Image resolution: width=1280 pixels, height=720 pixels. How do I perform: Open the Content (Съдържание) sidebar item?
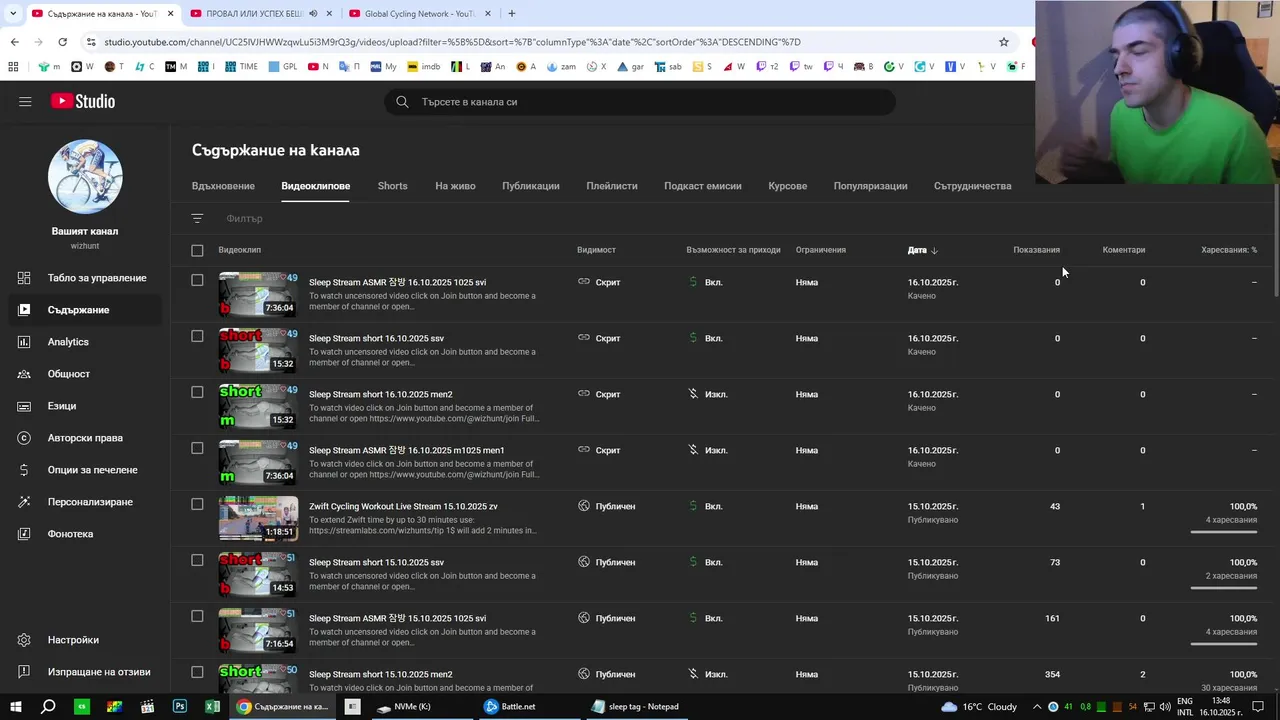pyautogui.click(x=85, y=310)
